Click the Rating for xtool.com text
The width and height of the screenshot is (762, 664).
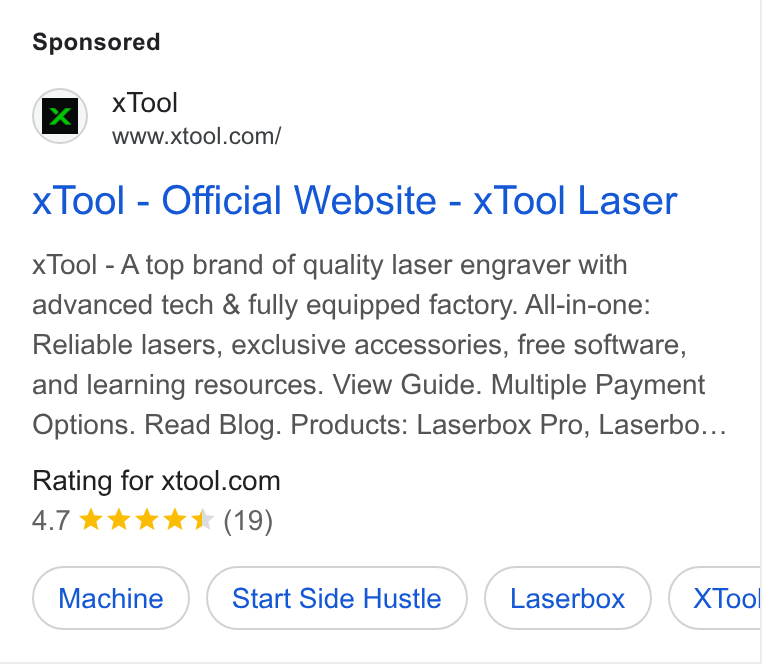click(156, 481)
